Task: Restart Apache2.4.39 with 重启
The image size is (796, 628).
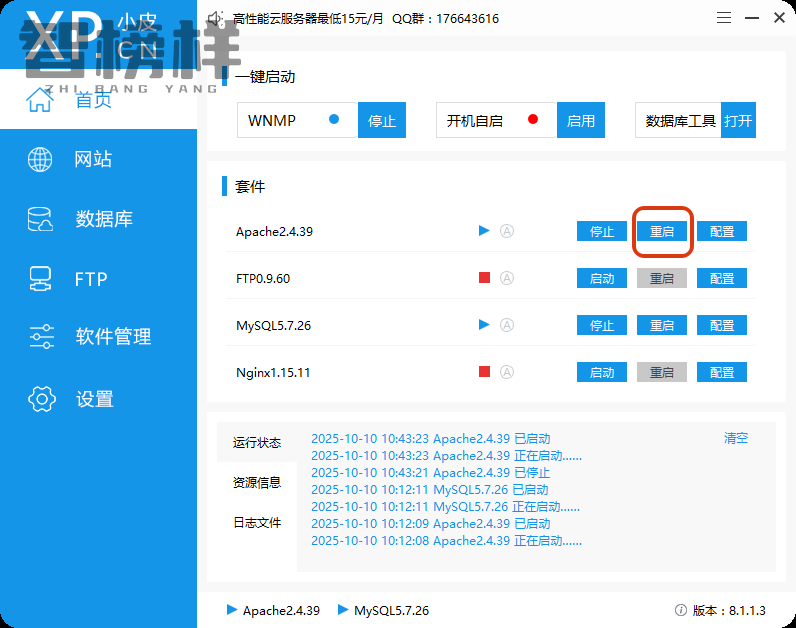Action: pyautogui.click(x=662, y=232)
